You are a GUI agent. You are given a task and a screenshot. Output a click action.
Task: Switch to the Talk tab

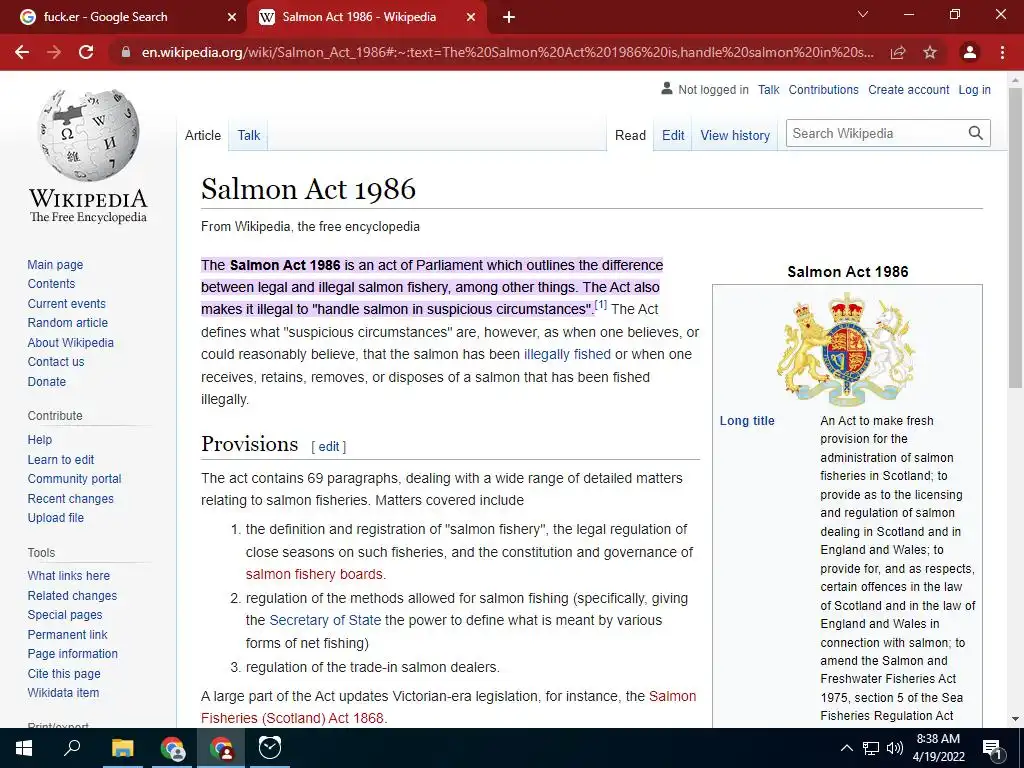[x=249, y=135]
